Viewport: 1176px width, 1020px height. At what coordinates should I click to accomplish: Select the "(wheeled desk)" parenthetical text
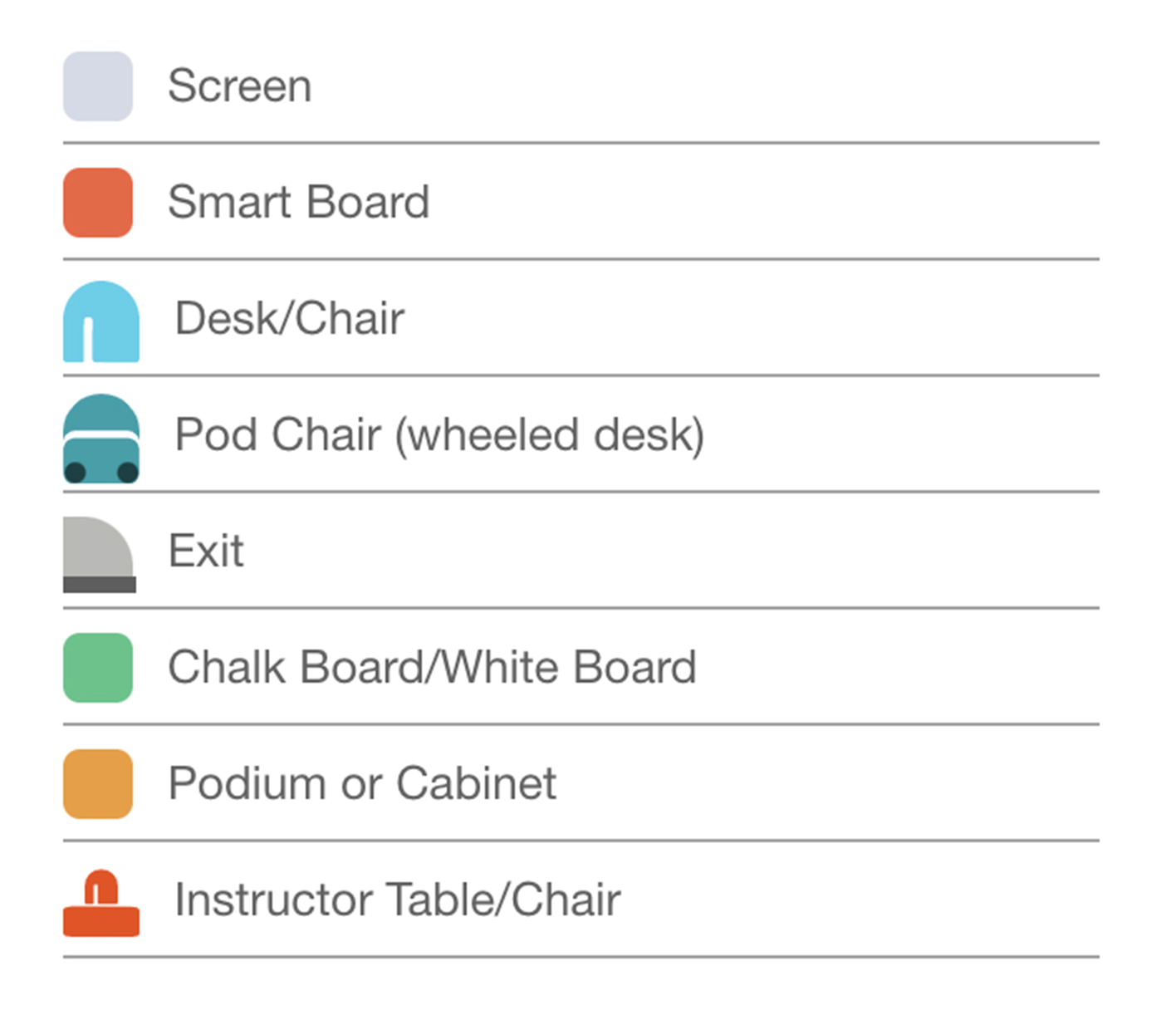[549, 435]
